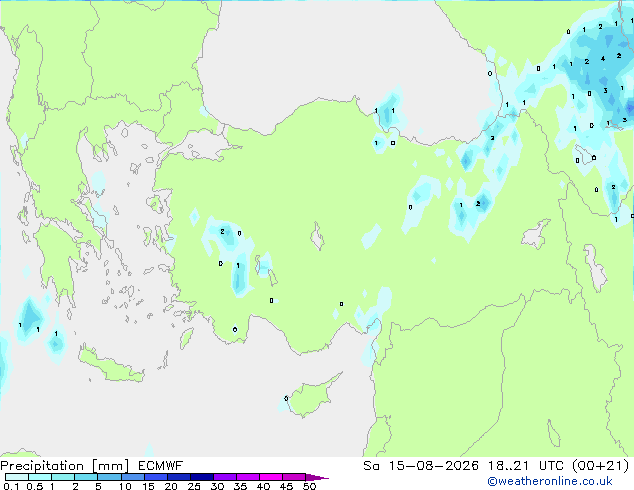
Task: Click the legend value '45'
Action: click(286, 486)
